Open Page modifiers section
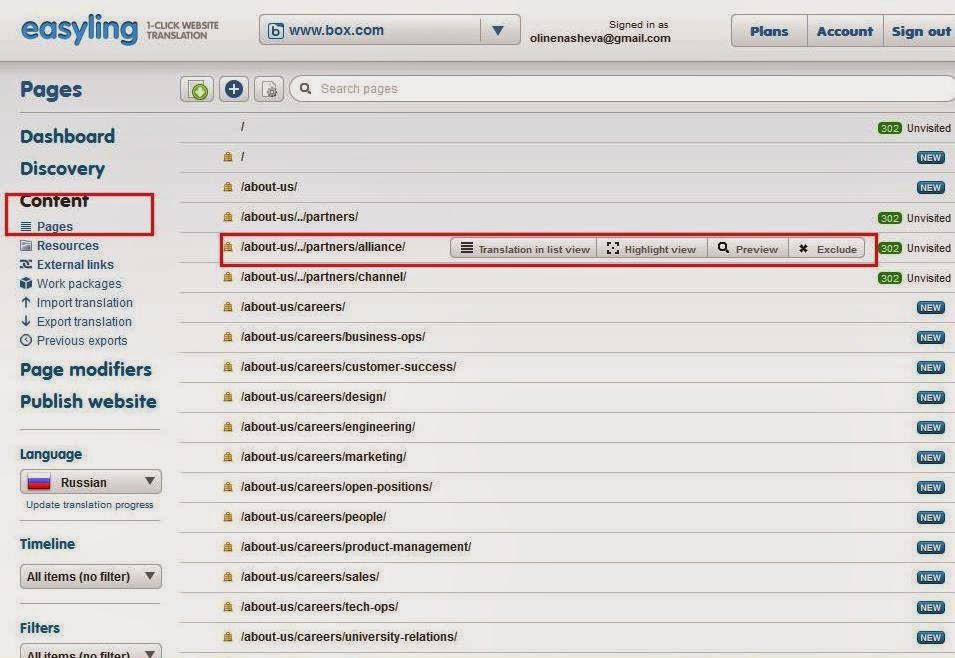 point(86,369)
